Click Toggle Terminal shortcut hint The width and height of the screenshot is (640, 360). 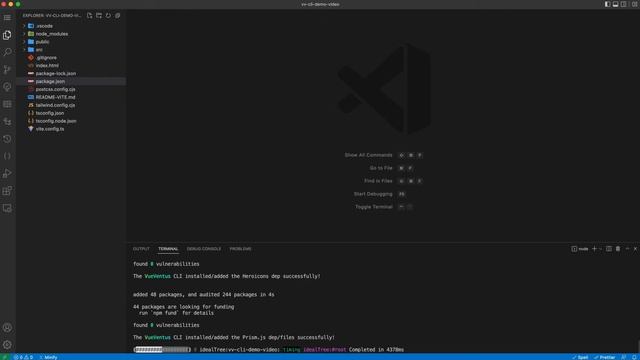(384, 207)
